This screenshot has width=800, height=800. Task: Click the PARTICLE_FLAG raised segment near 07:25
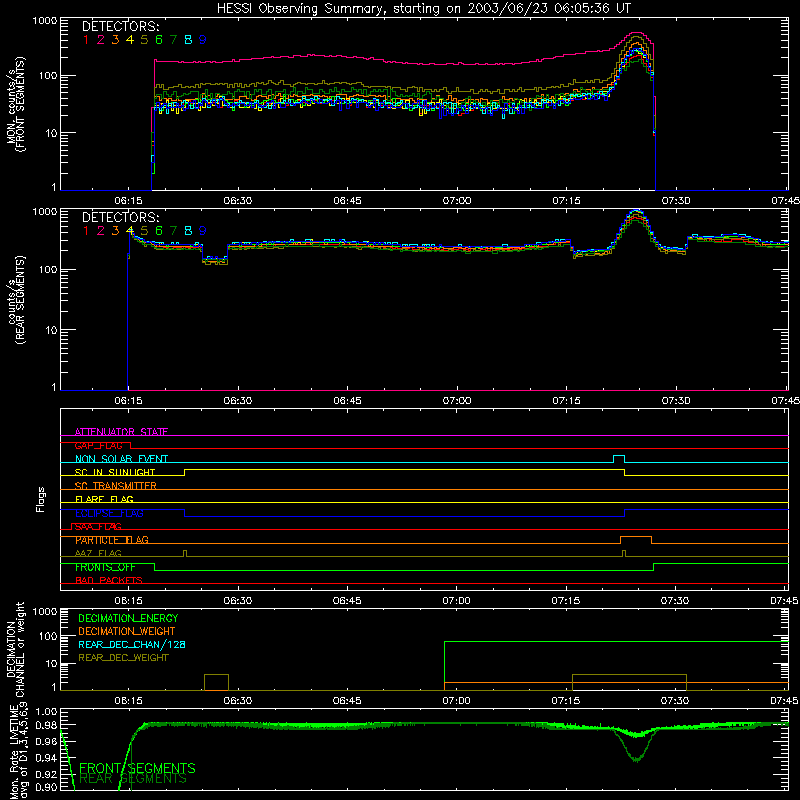(636, 540)
